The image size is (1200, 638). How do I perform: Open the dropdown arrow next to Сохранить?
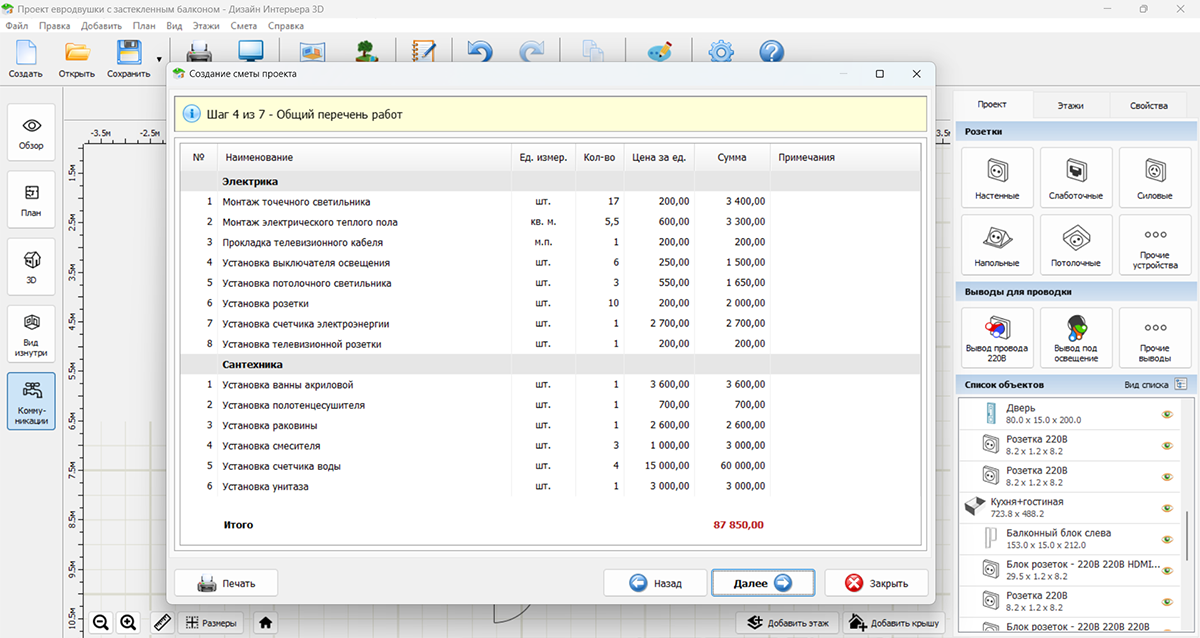tap(159, 59)
